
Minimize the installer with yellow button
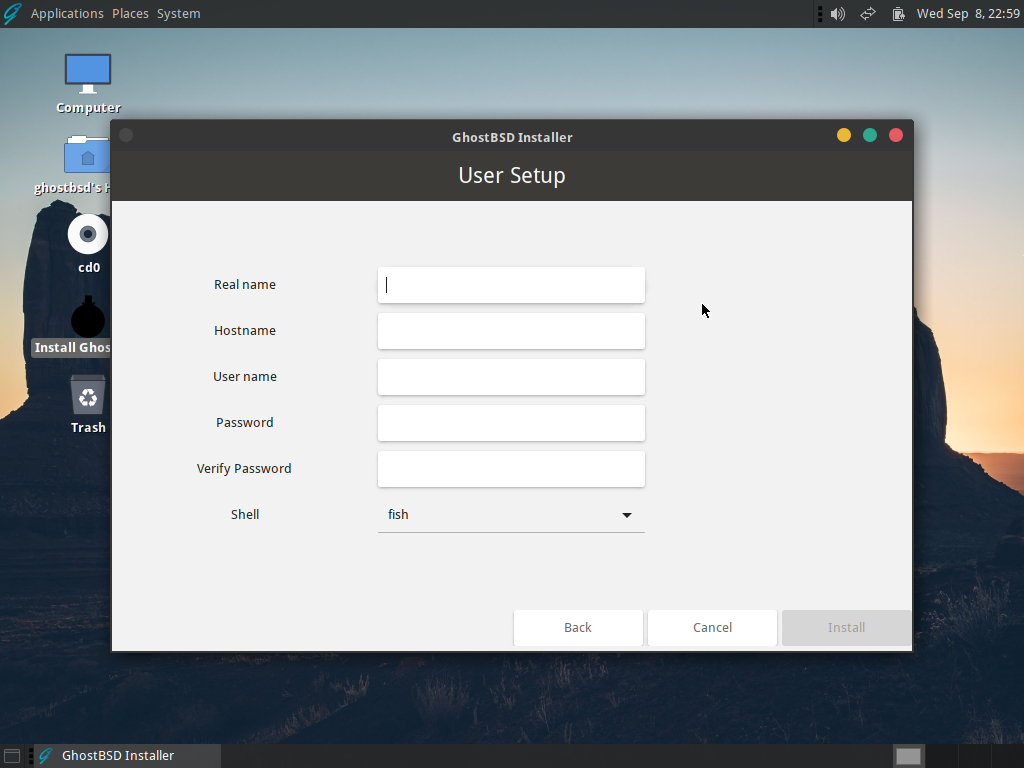click(844, 135)
